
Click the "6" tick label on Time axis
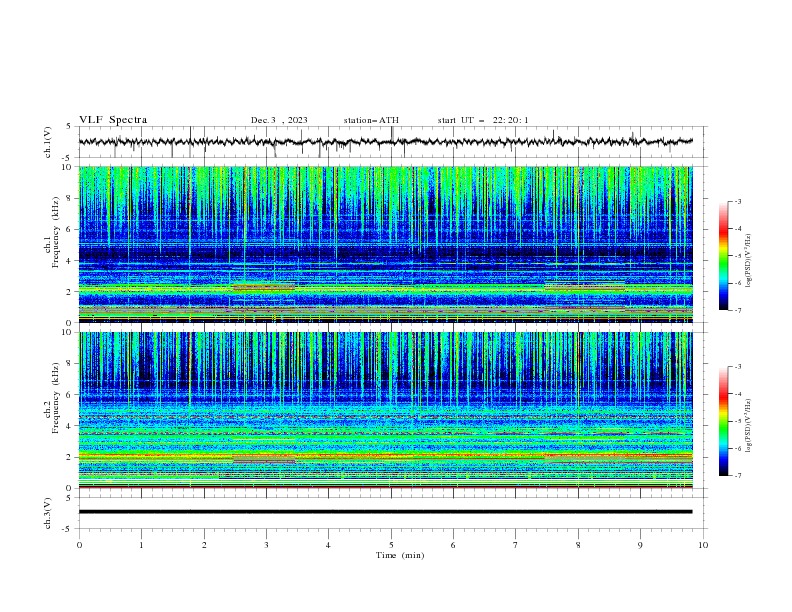(x=453, y=545)
